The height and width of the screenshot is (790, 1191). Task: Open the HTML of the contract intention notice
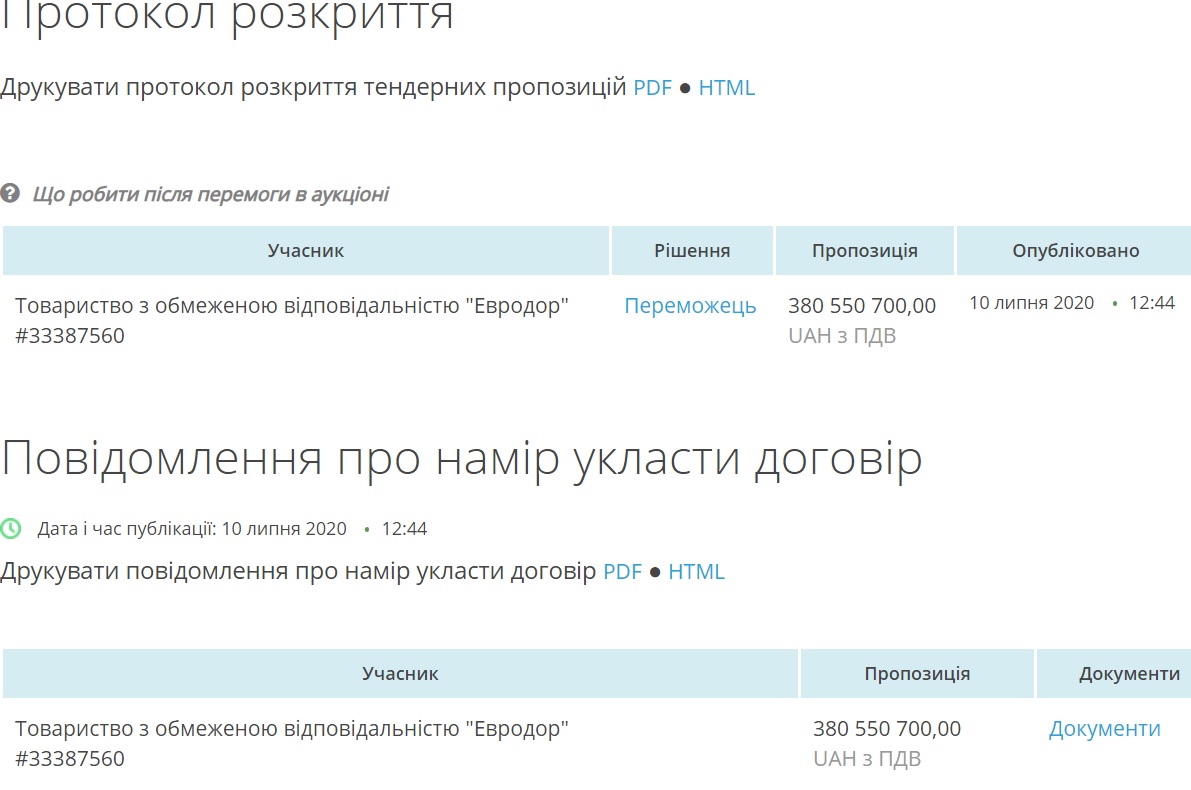[x=697, y=572]
